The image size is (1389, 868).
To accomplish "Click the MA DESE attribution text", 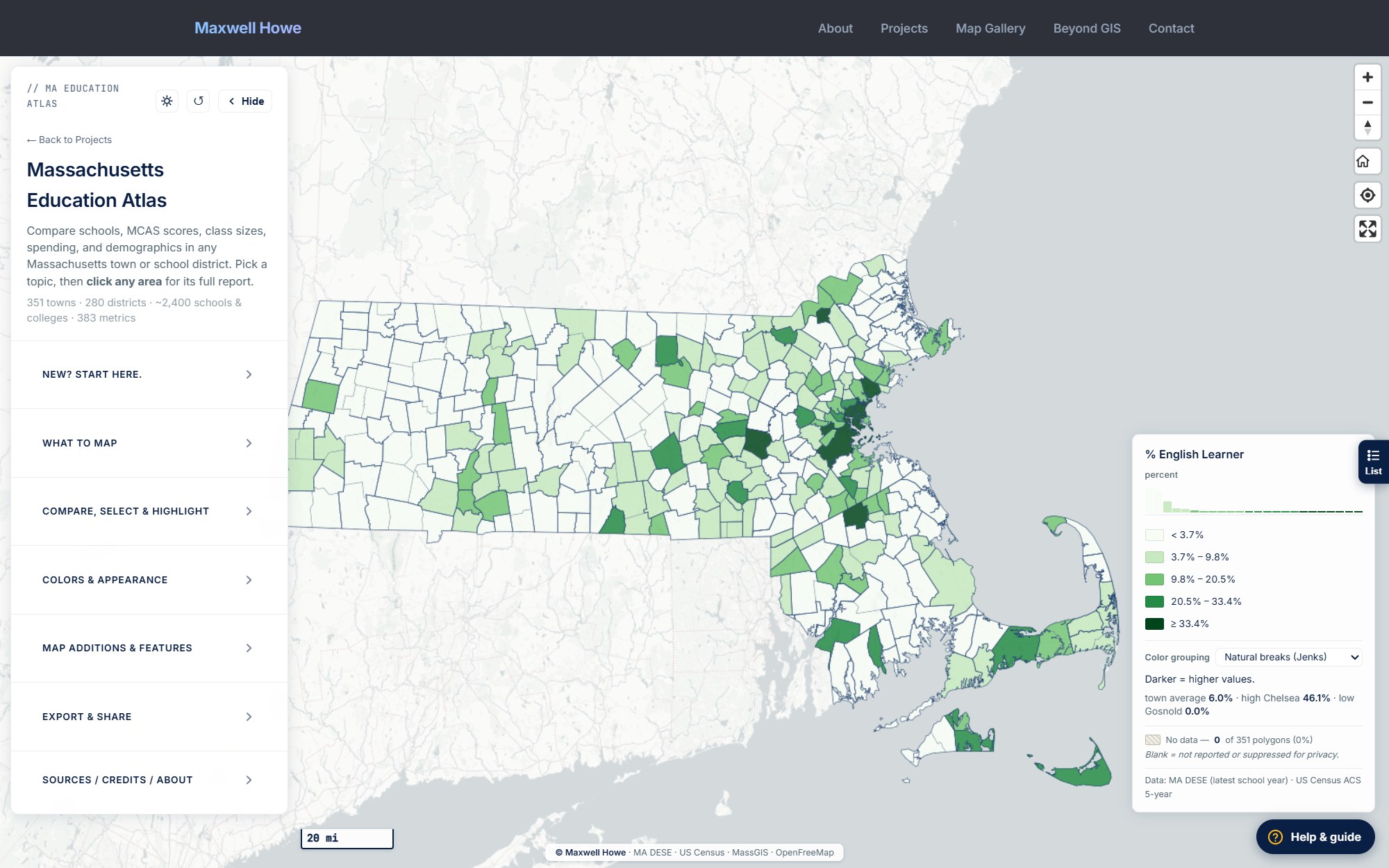I will [x=652, y=852].
